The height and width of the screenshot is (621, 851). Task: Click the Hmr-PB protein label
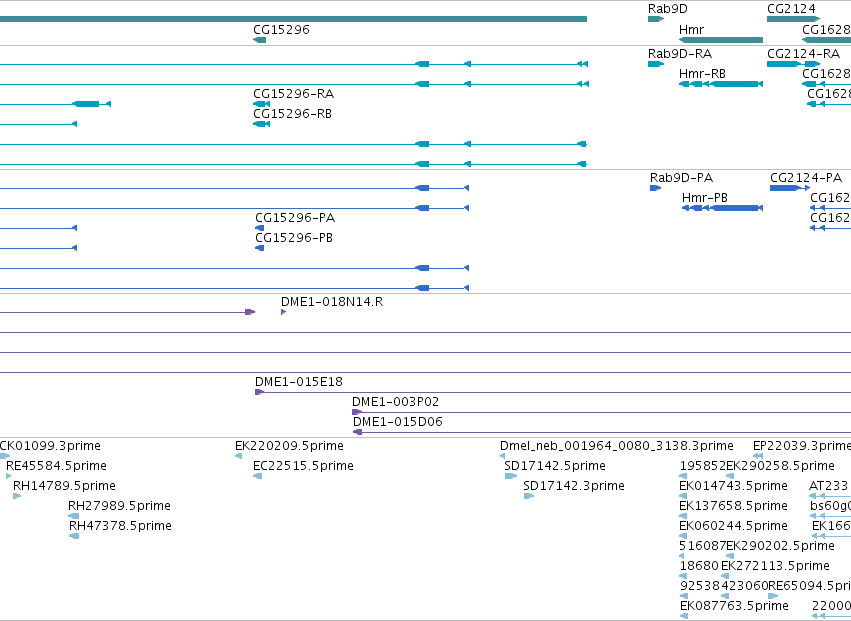click(x=704, y=198)
